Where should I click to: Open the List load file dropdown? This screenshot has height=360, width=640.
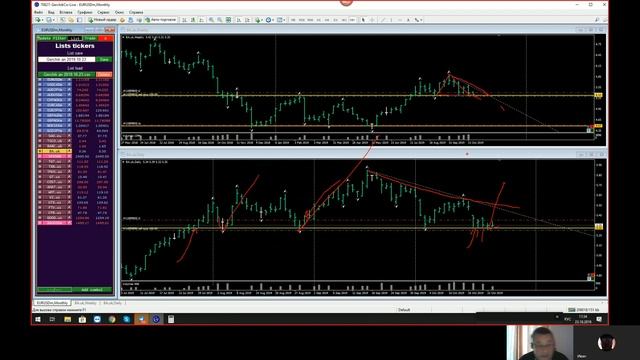67,75
